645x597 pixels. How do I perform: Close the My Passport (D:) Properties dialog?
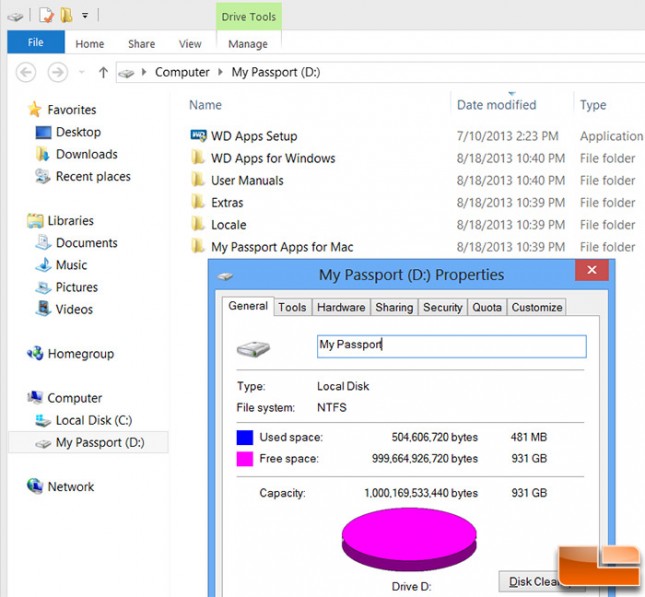[592, 270]
